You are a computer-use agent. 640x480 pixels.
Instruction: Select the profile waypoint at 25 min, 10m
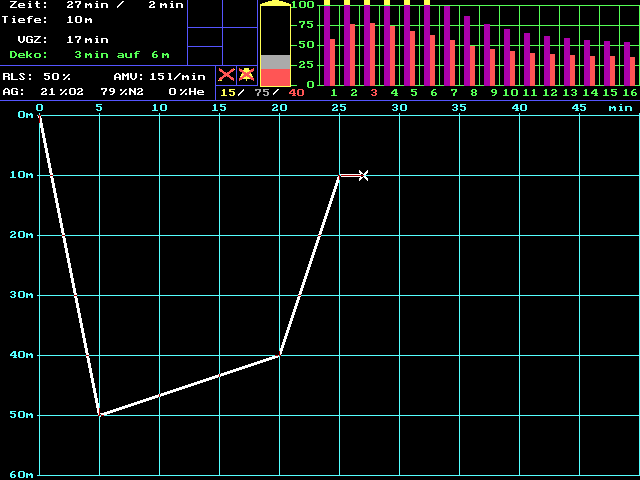339,175
